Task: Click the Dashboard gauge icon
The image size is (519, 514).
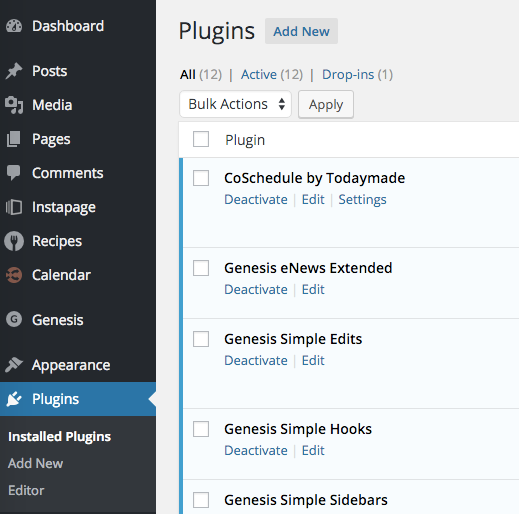Action: click(x=14, y=26)
